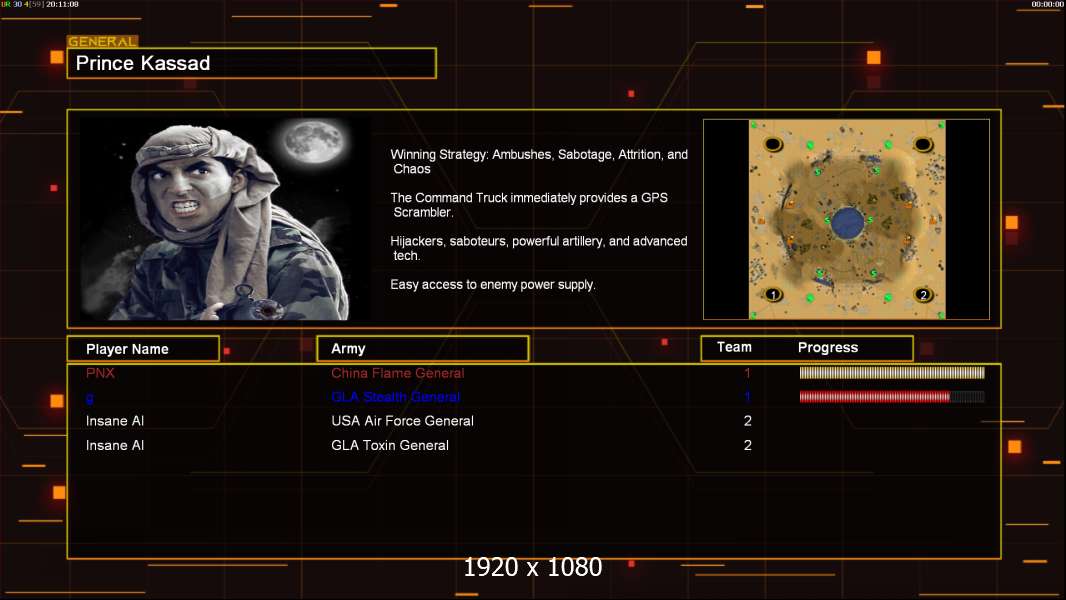The image size is (1066, 600).
Task: Select start position 2 marker on map
Action: tap(923, 295)
